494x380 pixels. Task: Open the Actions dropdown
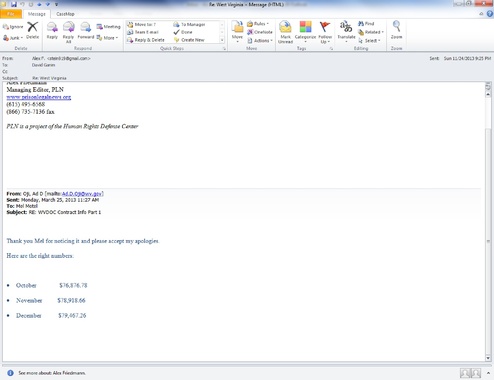(260, 40)
